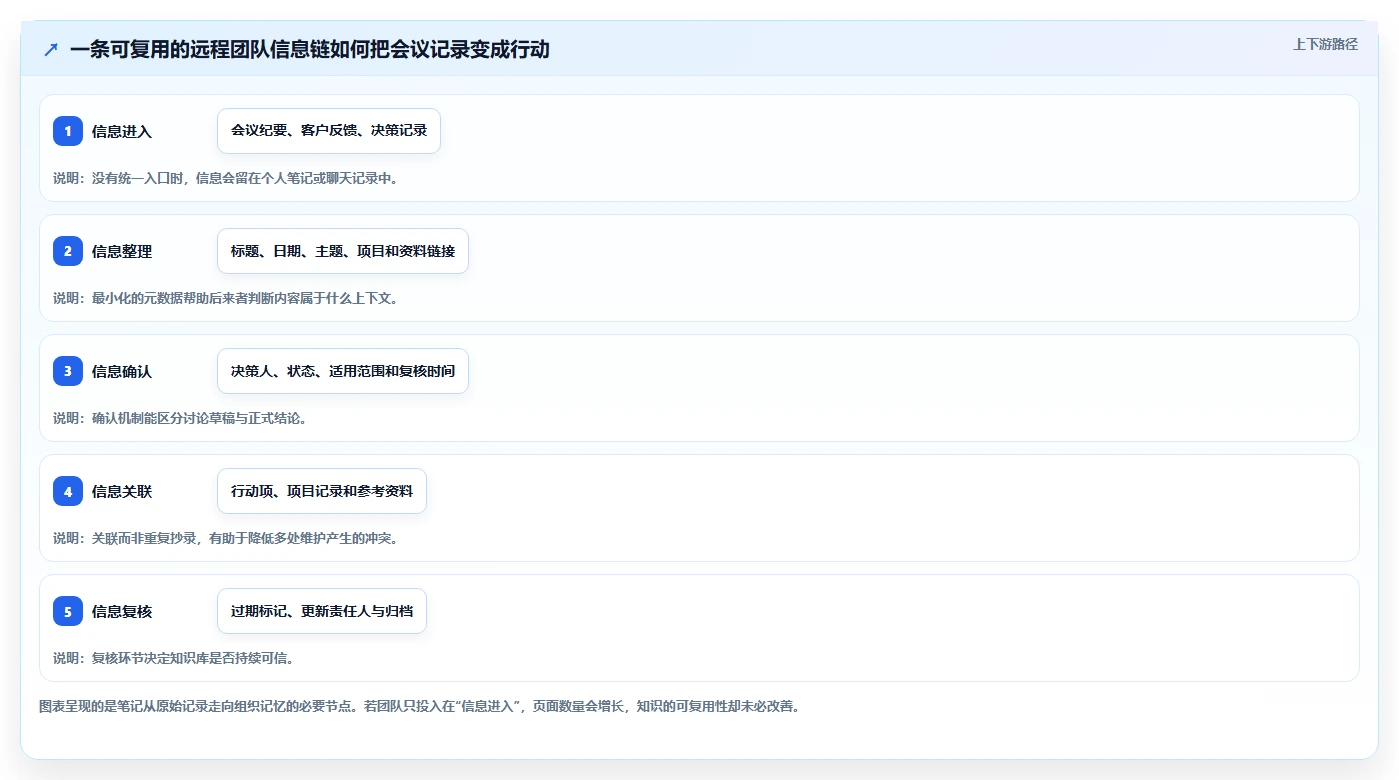Image resolution: width=1399 pixels, height=780 pixels.
Task: Click the step 4 number badge
Action: click(x=68, y=491)
